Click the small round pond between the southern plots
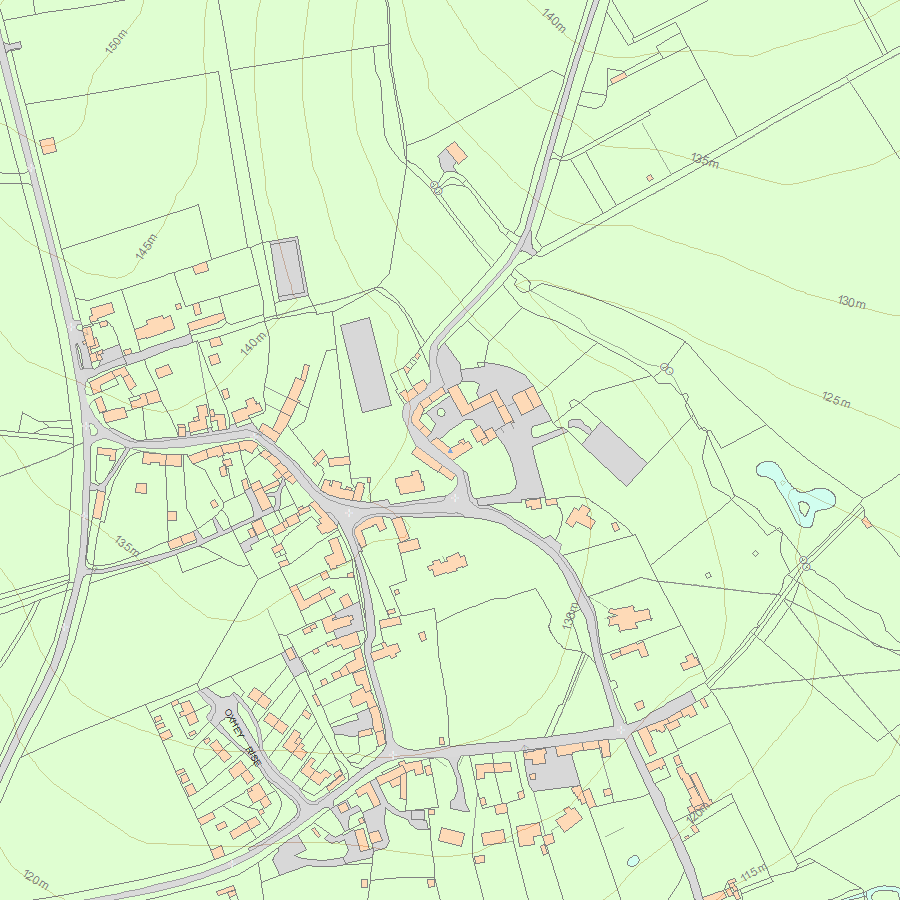900x900 pixels. (633, 861)
